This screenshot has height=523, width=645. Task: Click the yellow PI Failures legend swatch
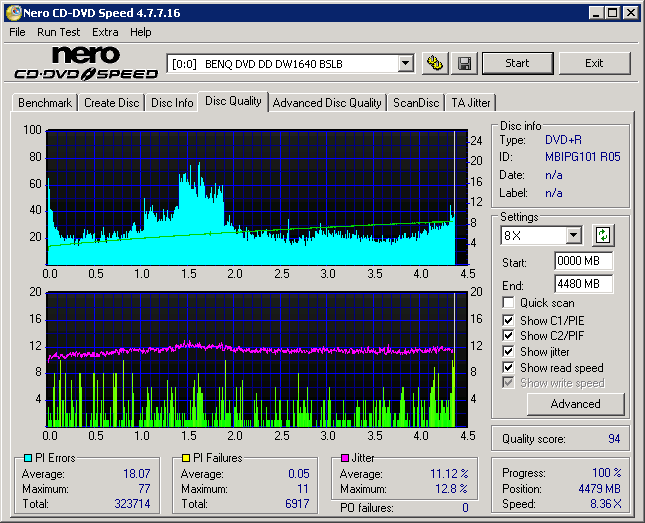point(186,458)
